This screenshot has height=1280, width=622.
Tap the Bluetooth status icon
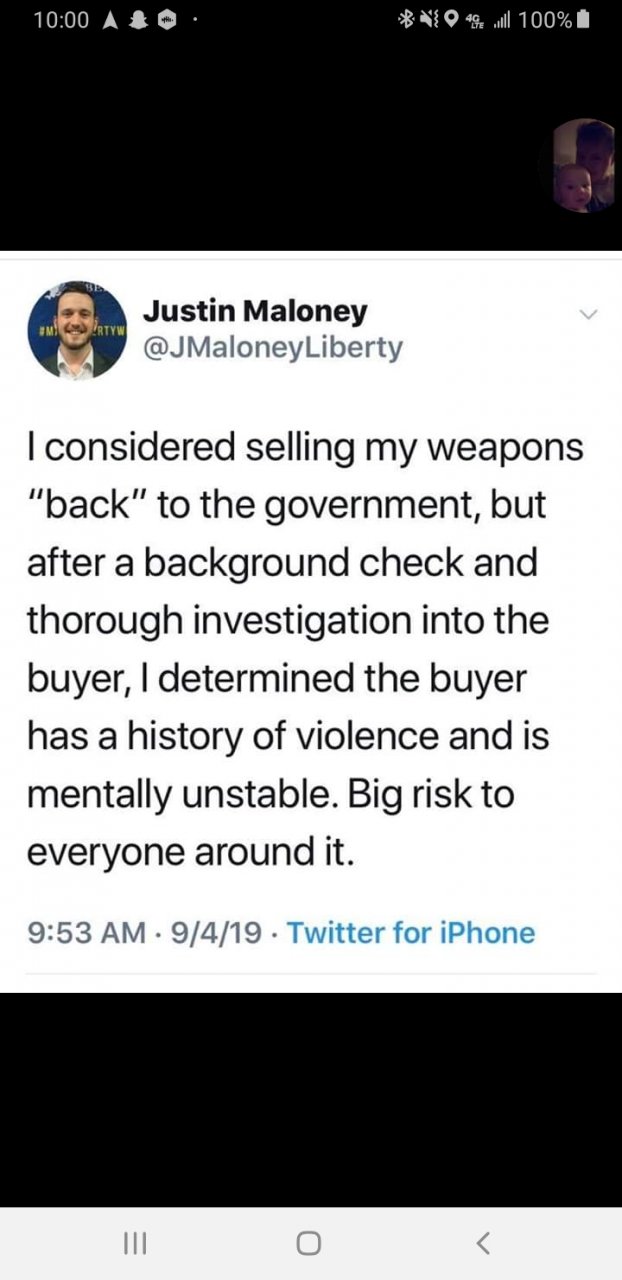click(x=406, y=20)
